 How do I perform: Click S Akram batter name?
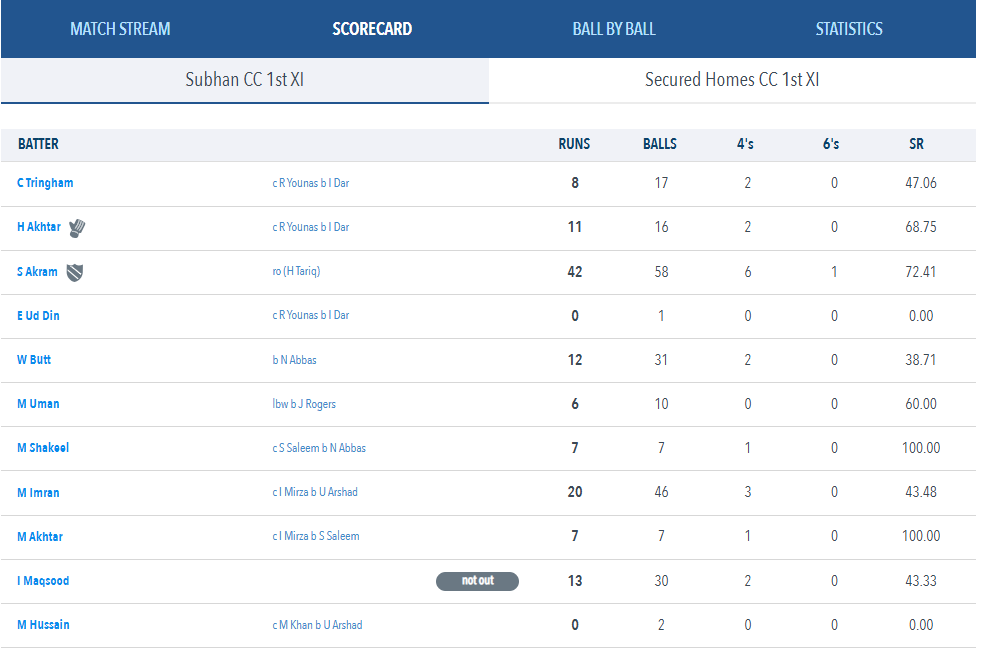(37, 272)
